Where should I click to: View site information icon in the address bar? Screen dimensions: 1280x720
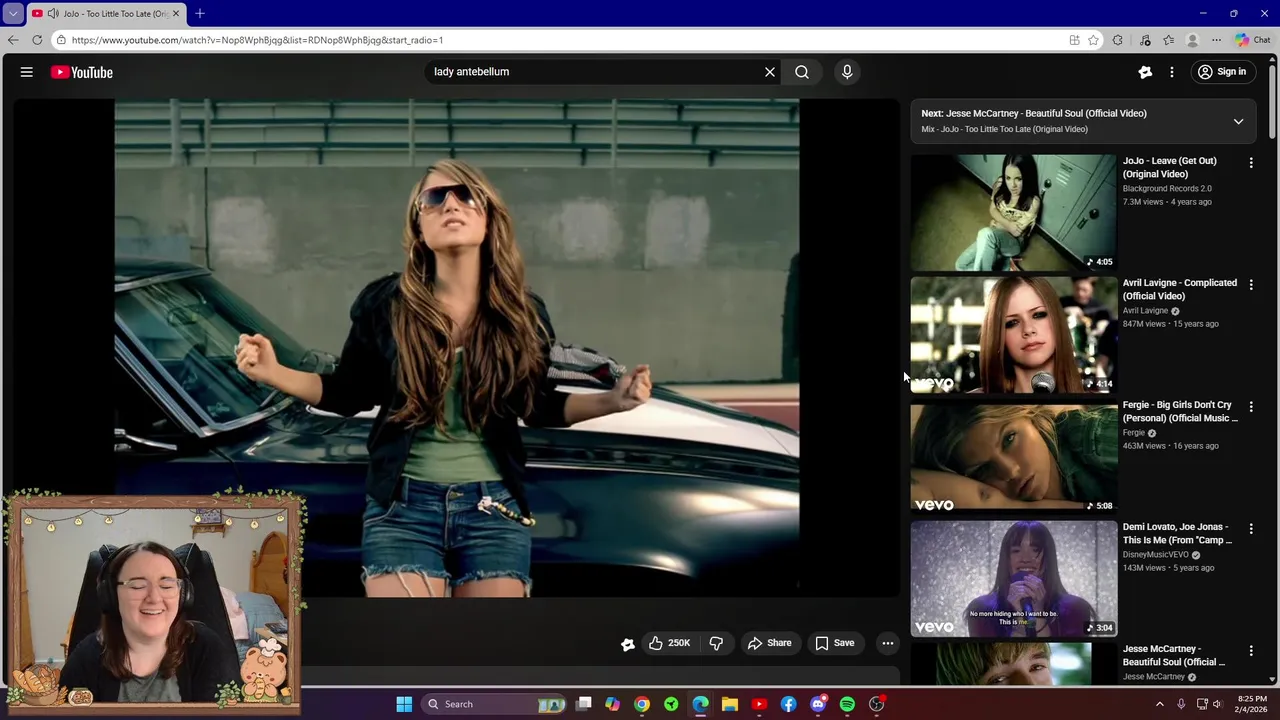(61, 40)
